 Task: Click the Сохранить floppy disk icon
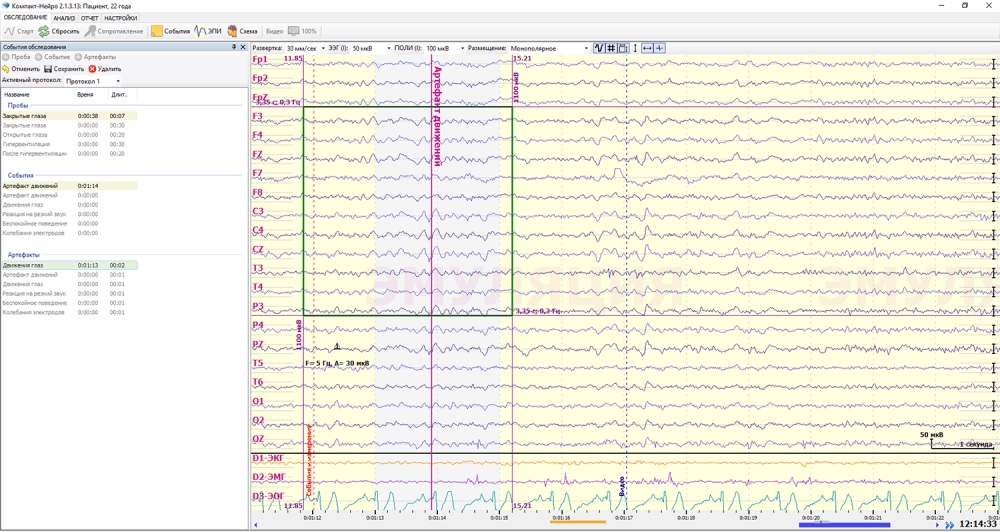pyautogui.click(x=47, y=69)
